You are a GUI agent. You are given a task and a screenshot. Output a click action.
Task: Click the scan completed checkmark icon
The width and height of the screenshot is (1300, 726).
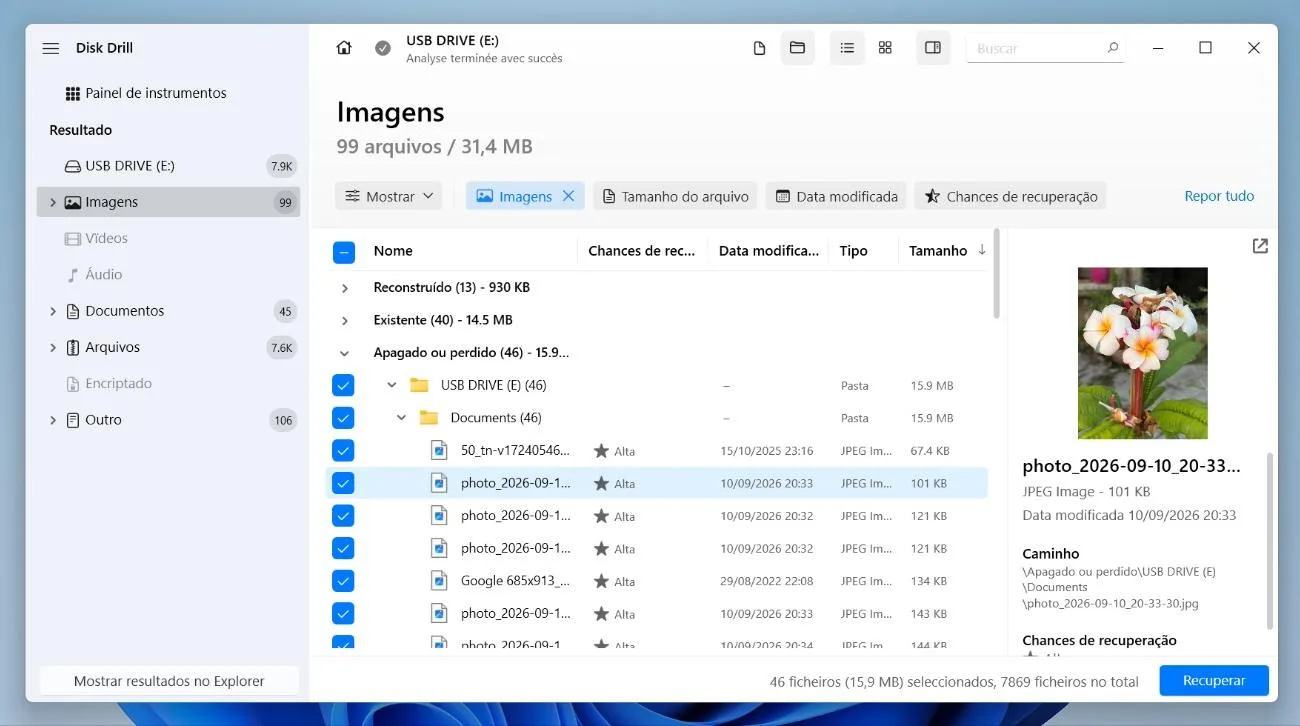[383, 48]
